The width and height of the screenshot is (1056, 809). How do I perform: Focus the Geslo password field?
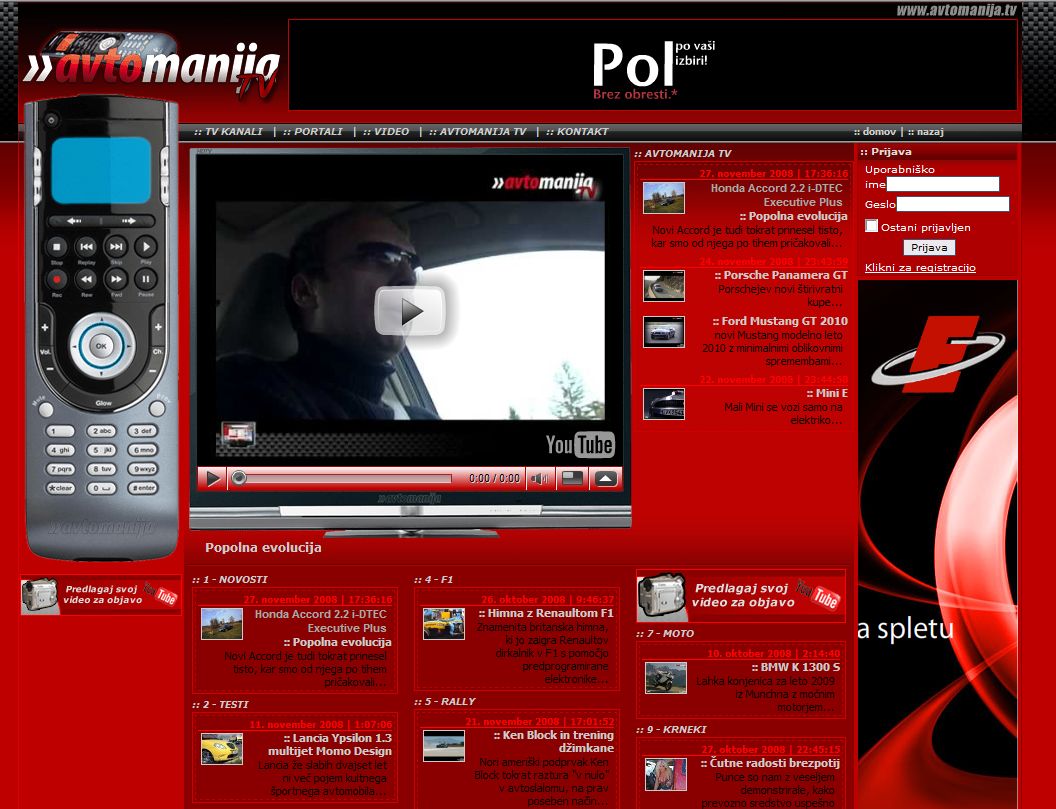click(953, 204)
